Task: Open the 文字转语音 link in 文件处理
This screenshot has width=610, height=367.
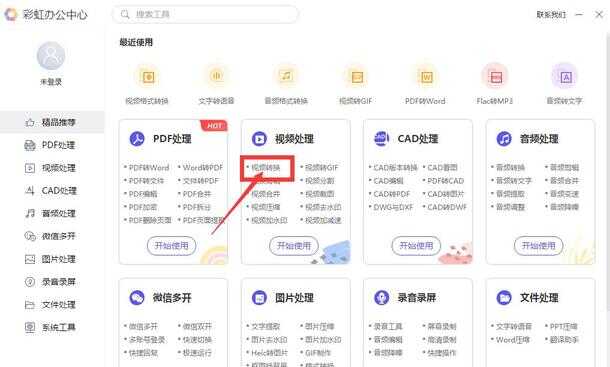Action: pyautogui.click(x=514, y=327)
